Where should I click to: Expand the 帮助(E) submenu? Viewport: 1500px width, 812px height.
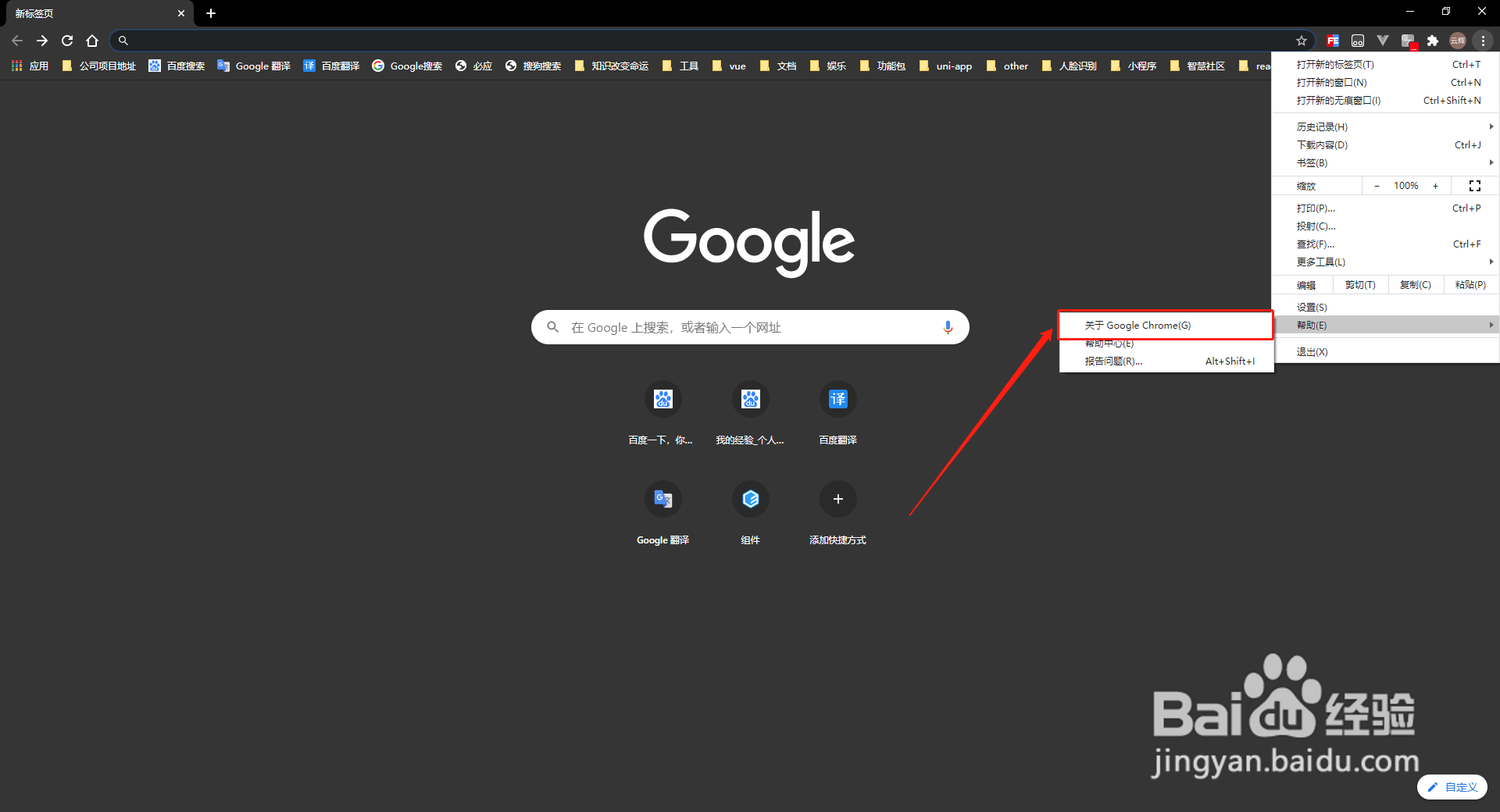click(x=1385, y=326)
